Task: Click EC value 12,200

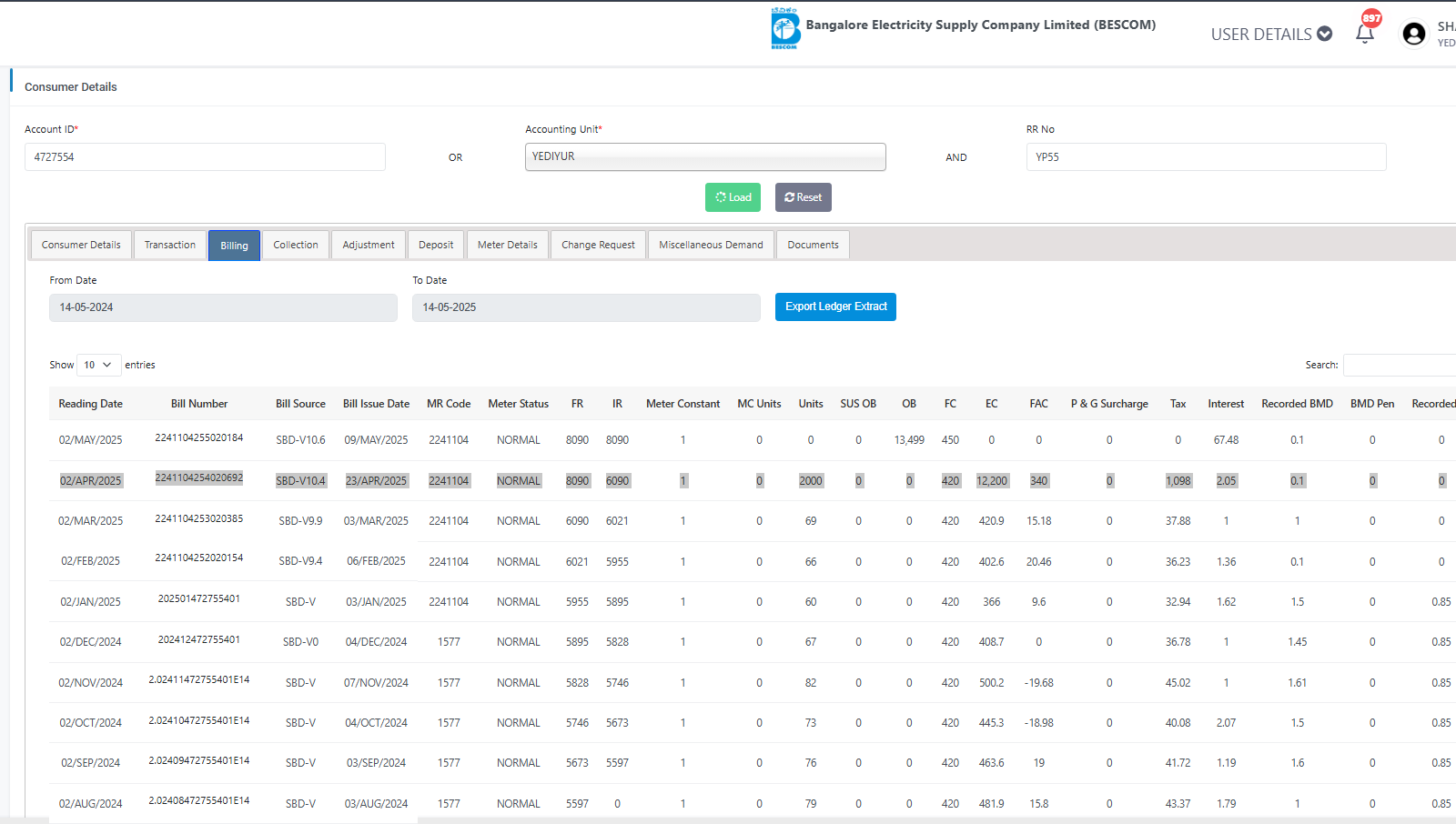Action: (x=992, y=481)
